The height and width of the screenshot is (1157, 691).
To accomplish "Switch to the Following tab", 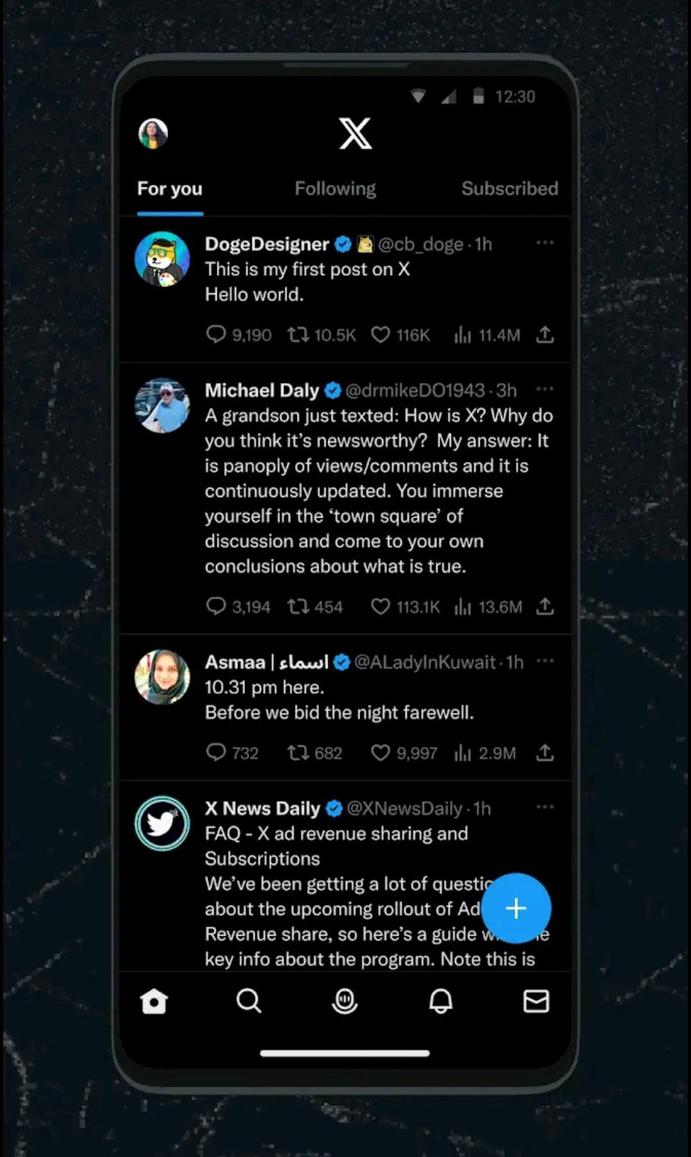I will (335, 188).
